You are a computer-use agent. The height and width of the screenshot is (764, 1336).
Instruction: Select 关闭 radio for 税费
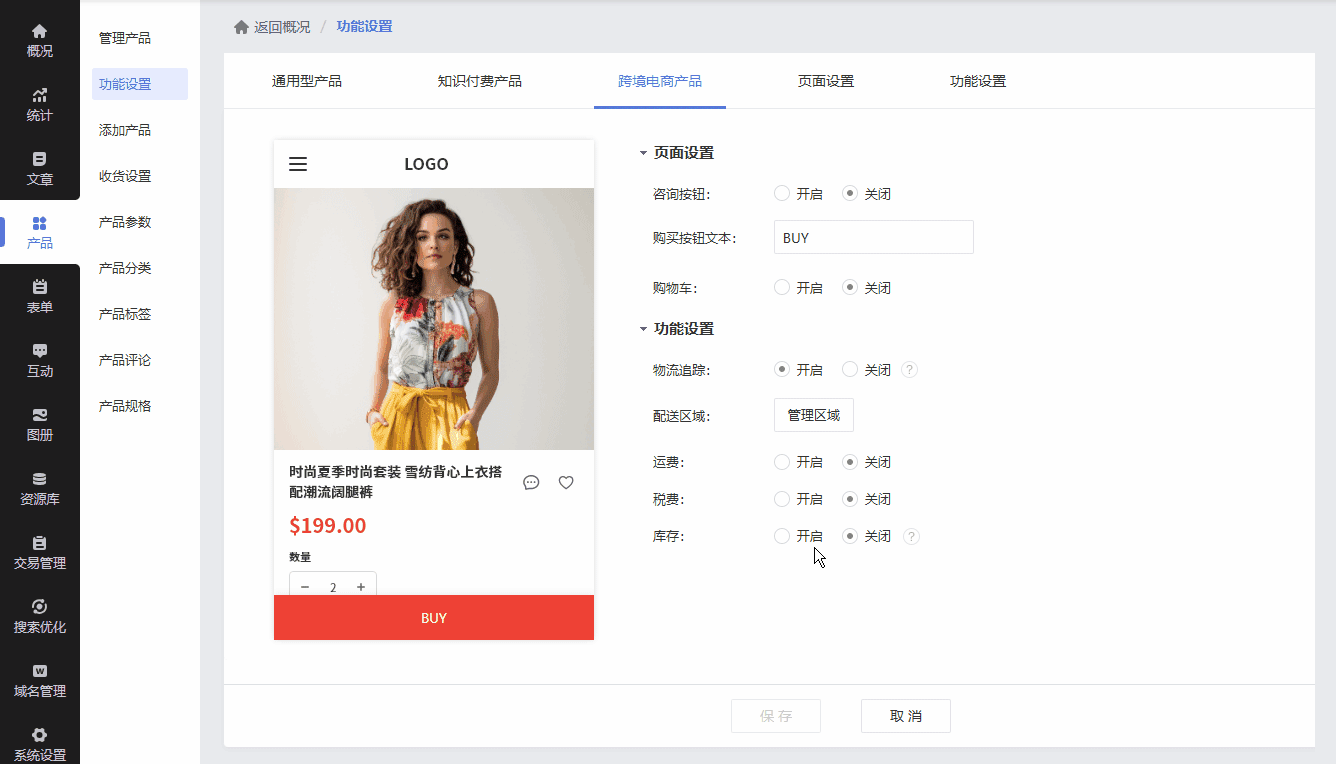tap(850, 499)
